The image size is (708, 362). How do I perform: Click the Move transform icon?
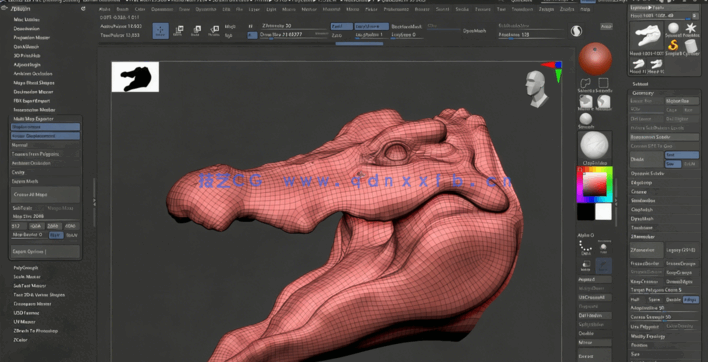pos(179,31)
